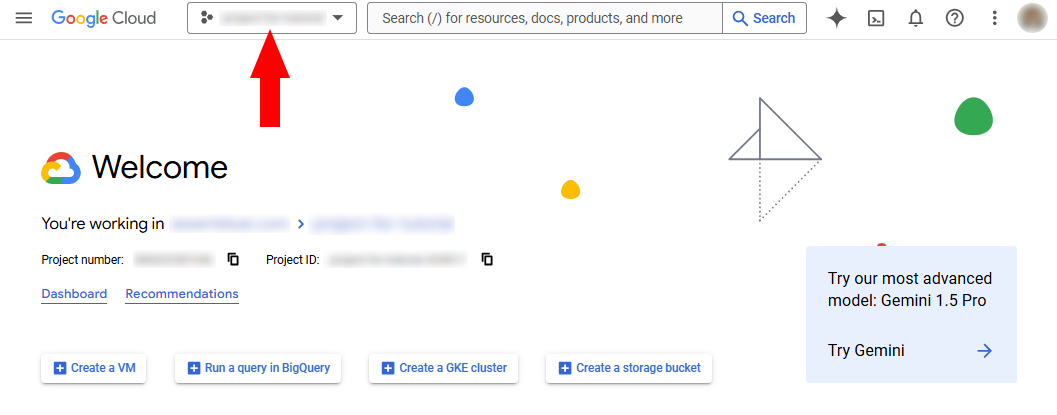Open the help question mark menu
This screenshot has height=415, width=1057.
[955, 18]
